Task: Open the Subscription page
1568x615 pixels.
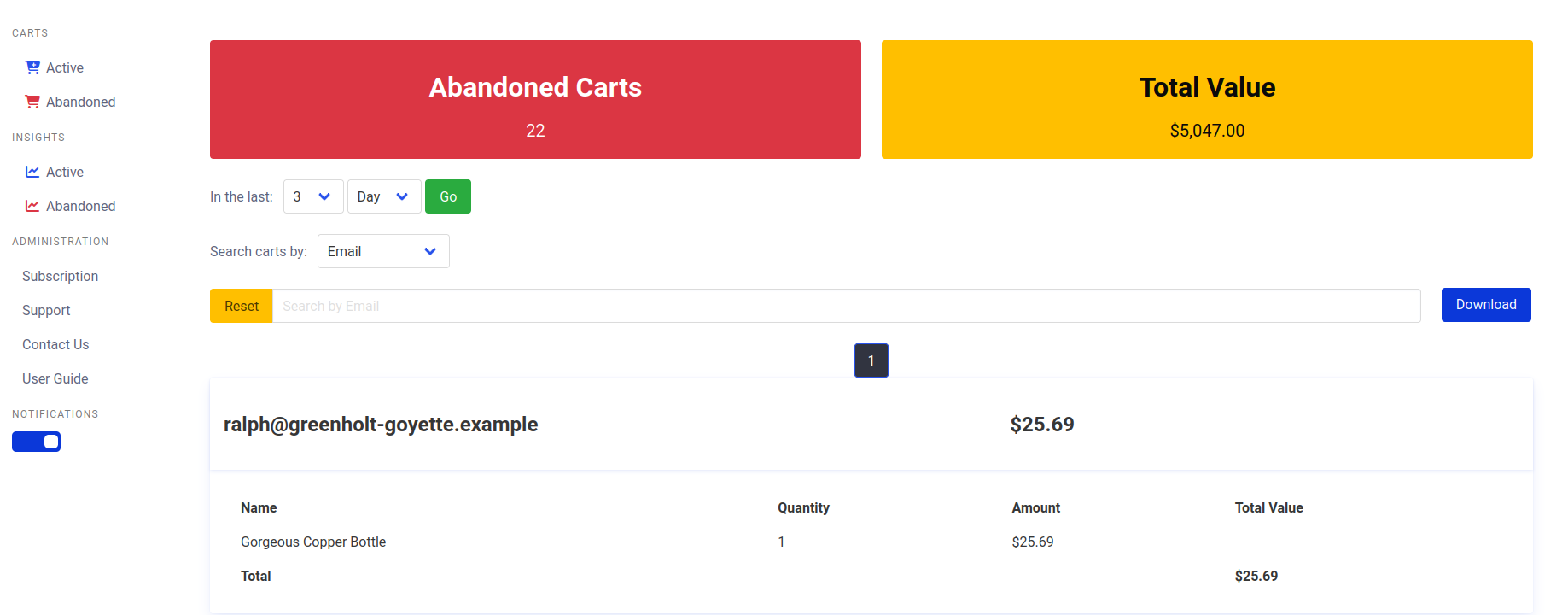Action: 60,276
